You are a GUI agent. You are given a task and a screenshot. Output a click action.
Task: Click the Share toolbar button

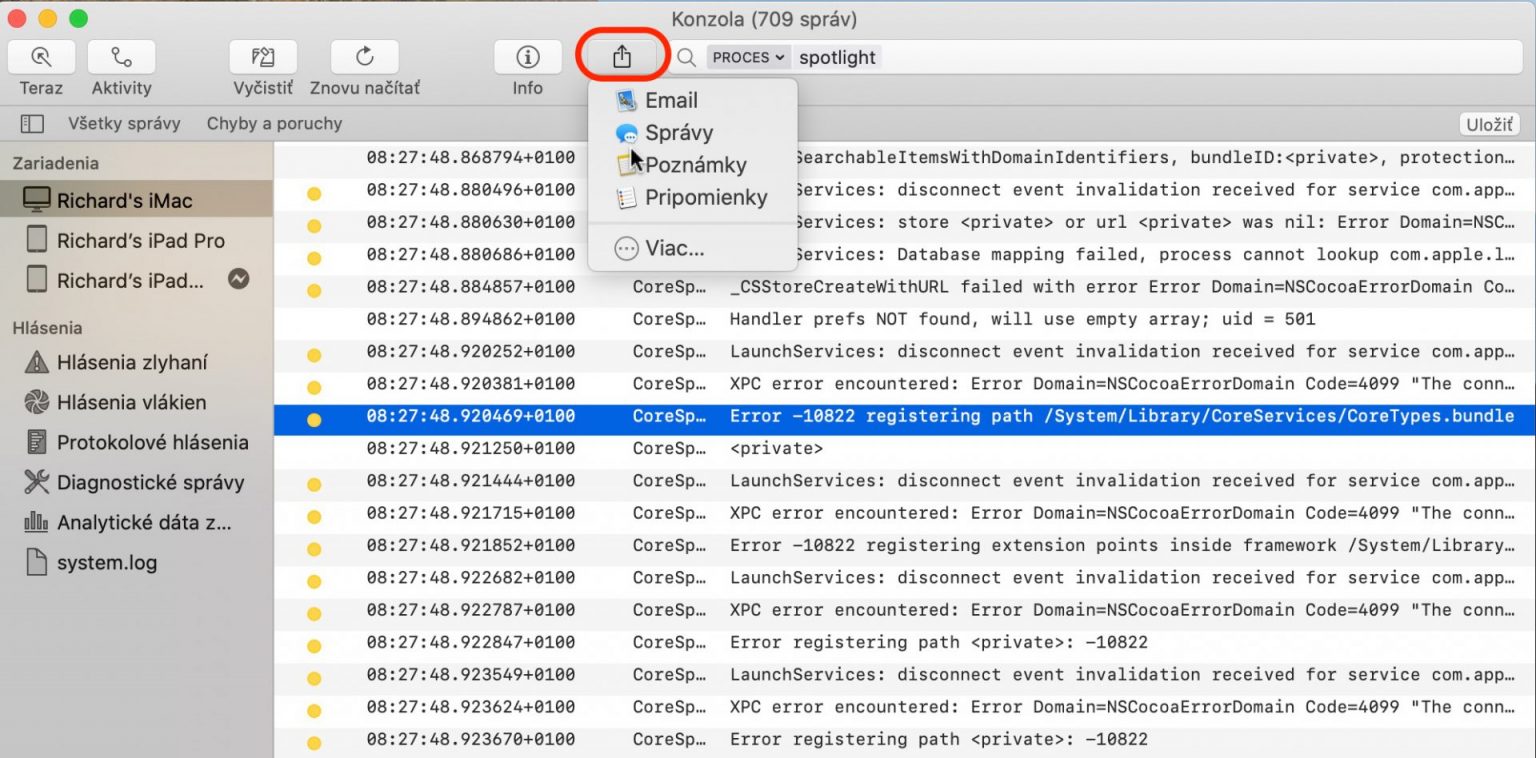pyautogui.click(x=622, y=57)
